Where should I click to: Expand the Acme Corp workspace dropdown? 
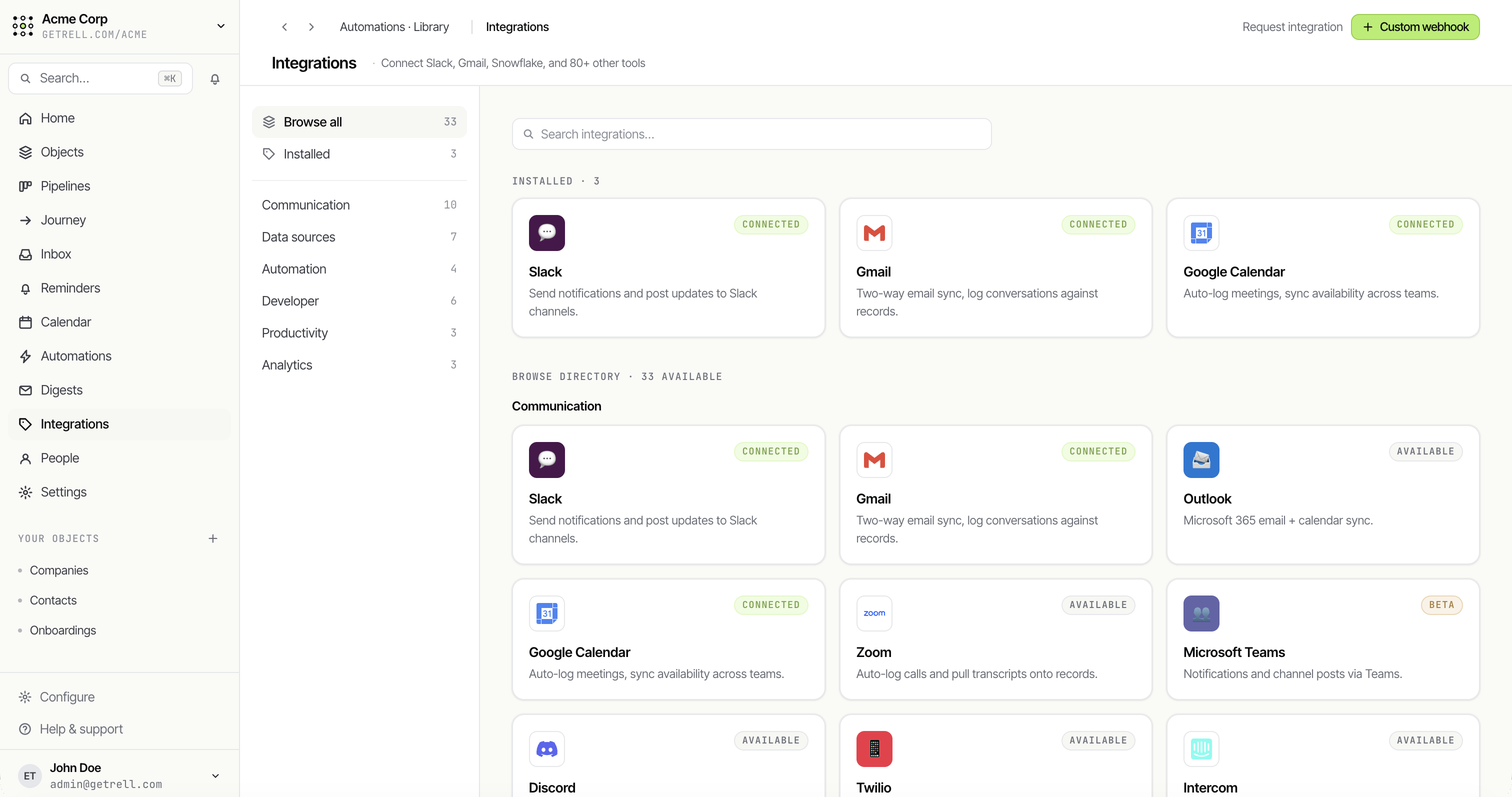click(220, 26)
